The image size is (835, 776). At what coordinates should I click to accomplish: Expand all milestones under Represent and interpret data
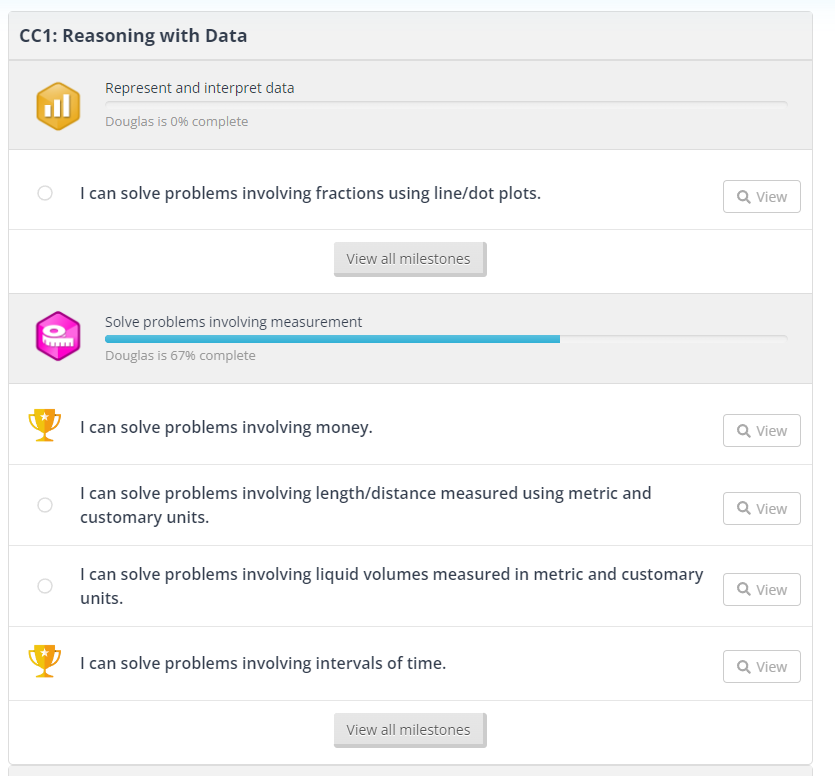click(x=409, y=259)
